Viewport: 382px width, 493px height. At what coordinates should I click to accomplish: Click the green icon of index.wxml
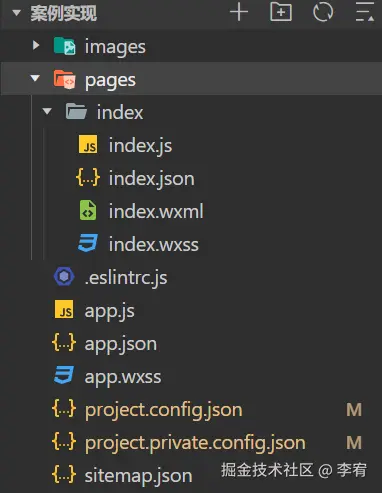(88, 210)
